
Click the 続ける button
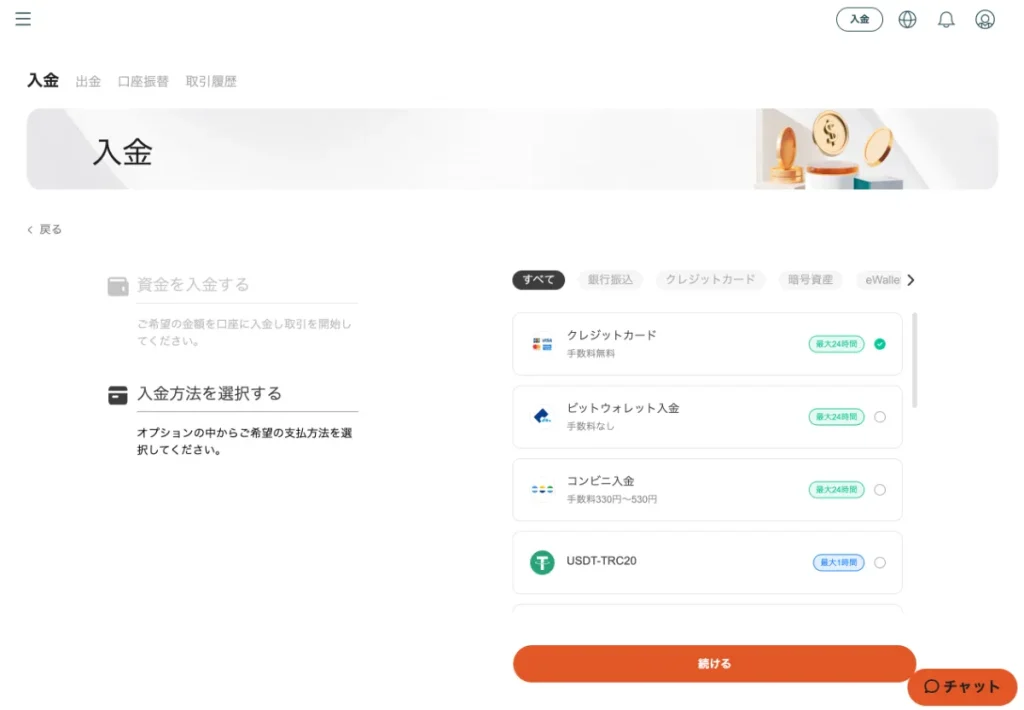click(x=714, y=663)
